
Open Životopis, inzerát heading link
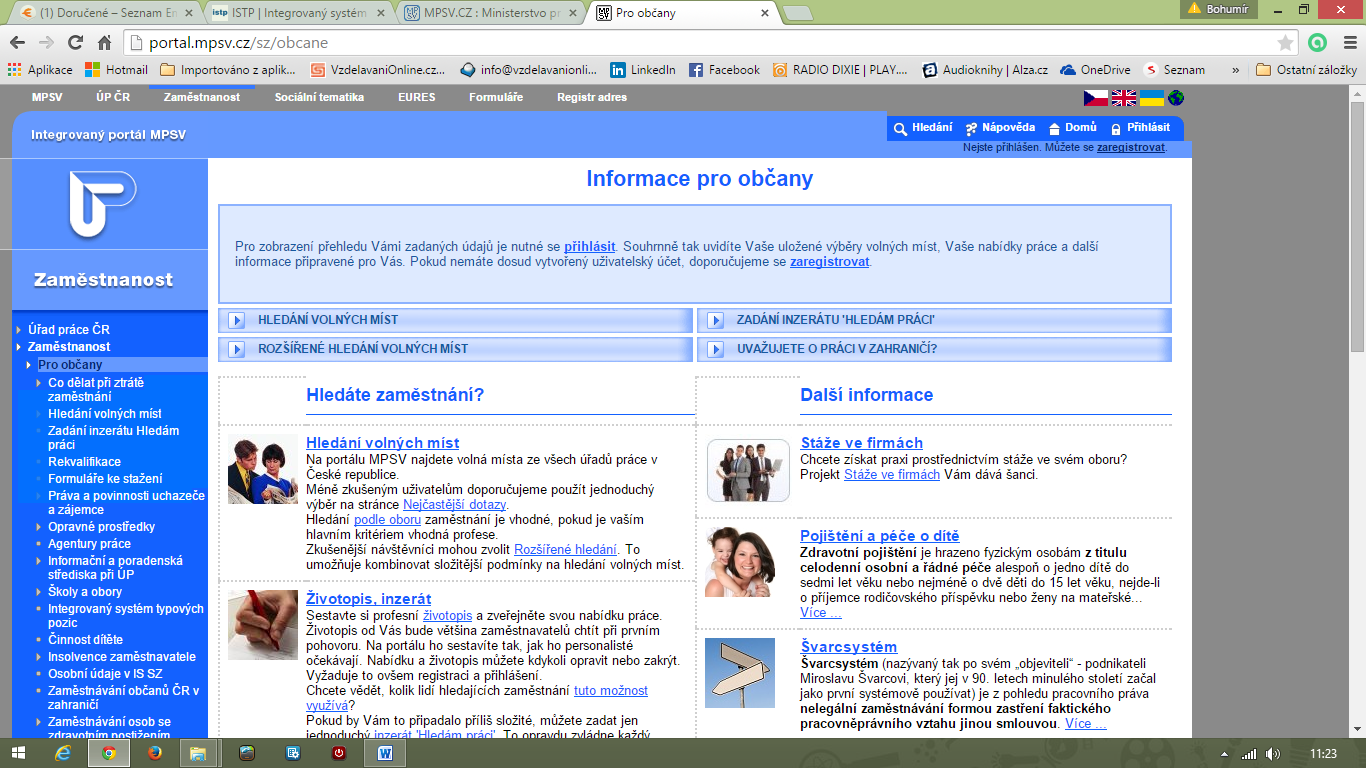[x=369, y=599]
